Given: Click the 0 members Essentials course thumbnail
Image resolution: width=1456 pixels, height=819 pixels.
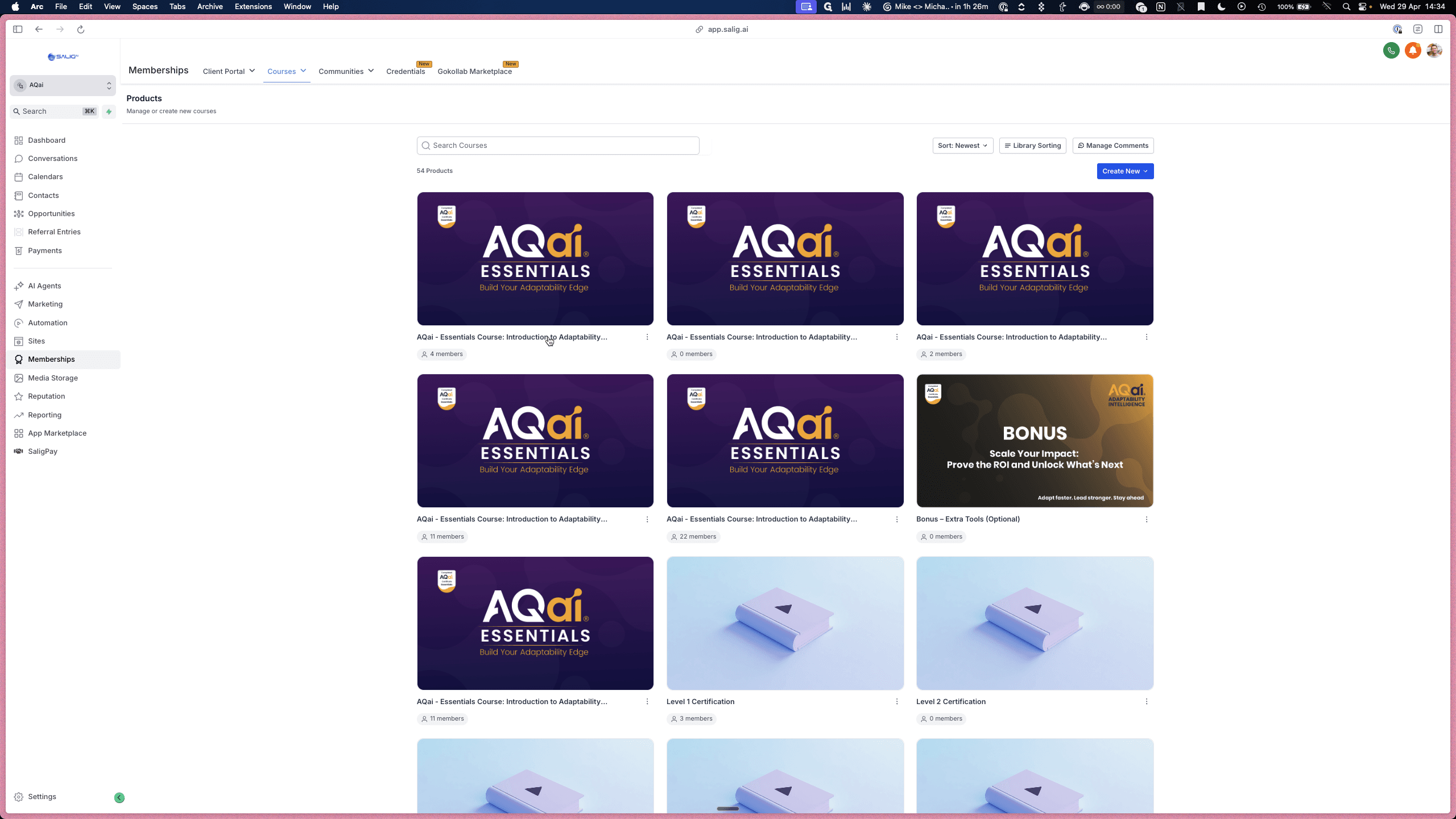Looking at the screenshot, I should pyautogui.click(x=785, y=259).
